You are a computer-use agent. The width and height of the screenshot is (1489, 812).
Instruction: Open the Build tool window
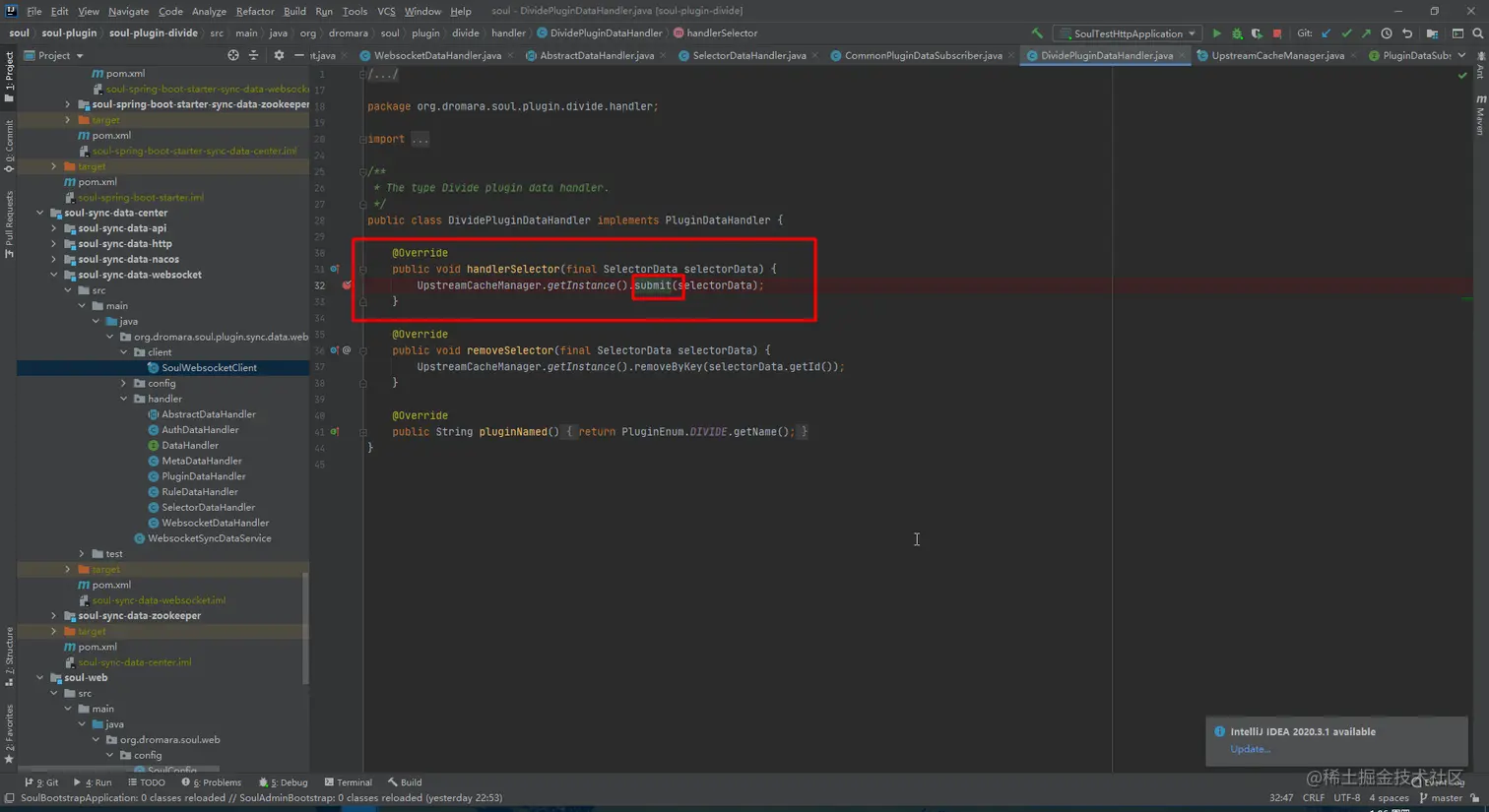click(x=405, y=782)
